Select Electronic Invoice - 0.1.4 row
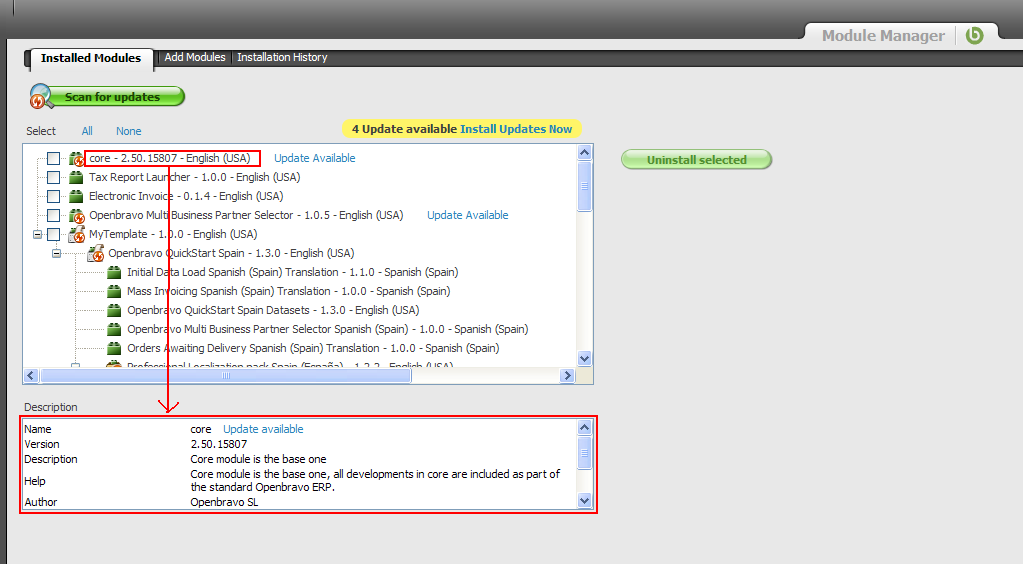Screen dimensions: 1023x564 point(186,196)
